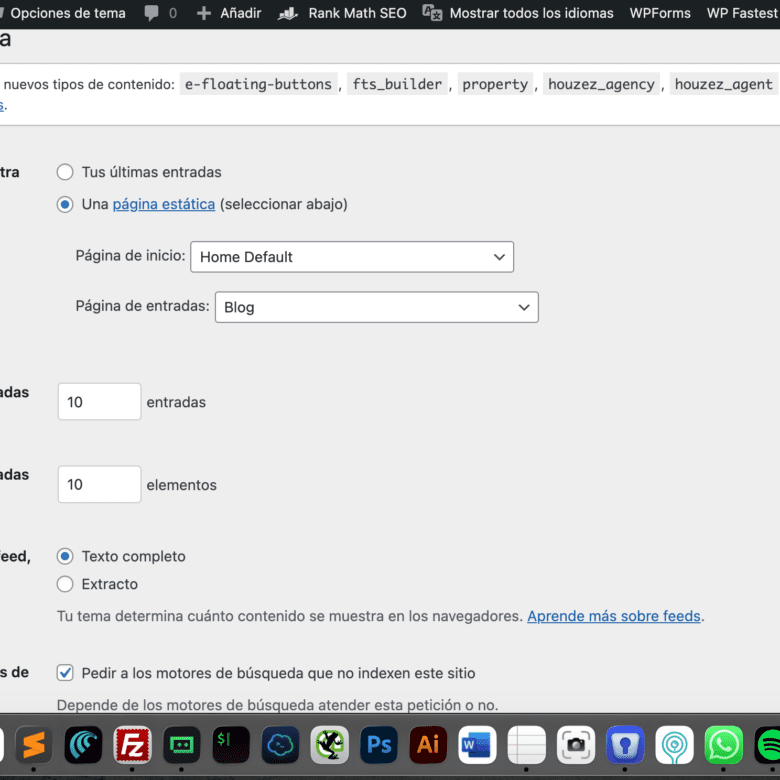Launch Microsoft Word from the dock

[477, 745]
